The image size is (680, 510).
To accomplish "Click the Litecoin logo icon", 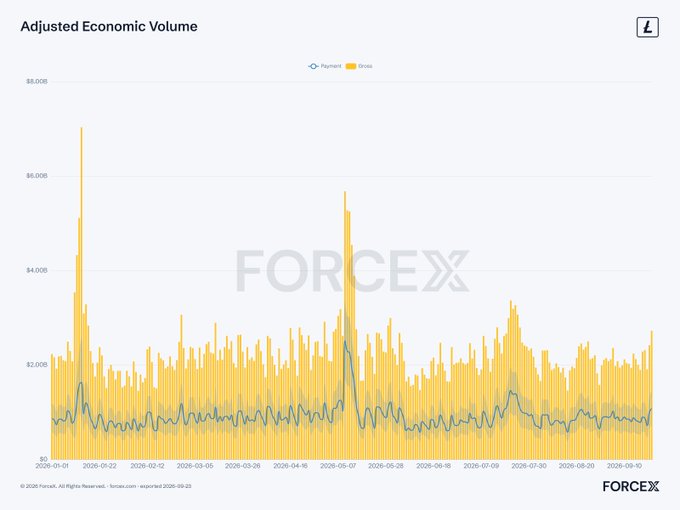I will coord(647,27).
